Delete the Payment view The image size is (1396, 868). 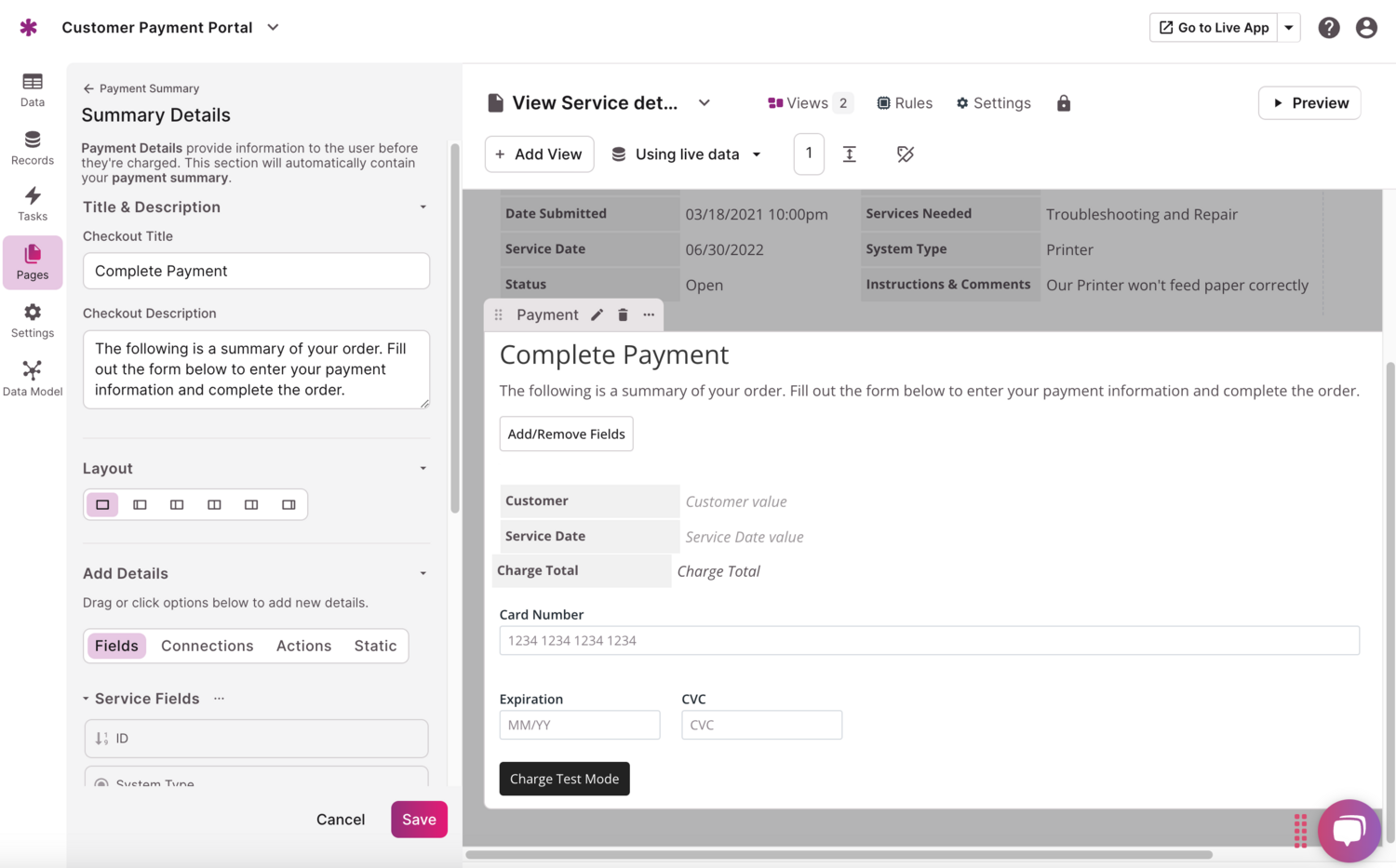pyautogui.click(x=622, y=314)
